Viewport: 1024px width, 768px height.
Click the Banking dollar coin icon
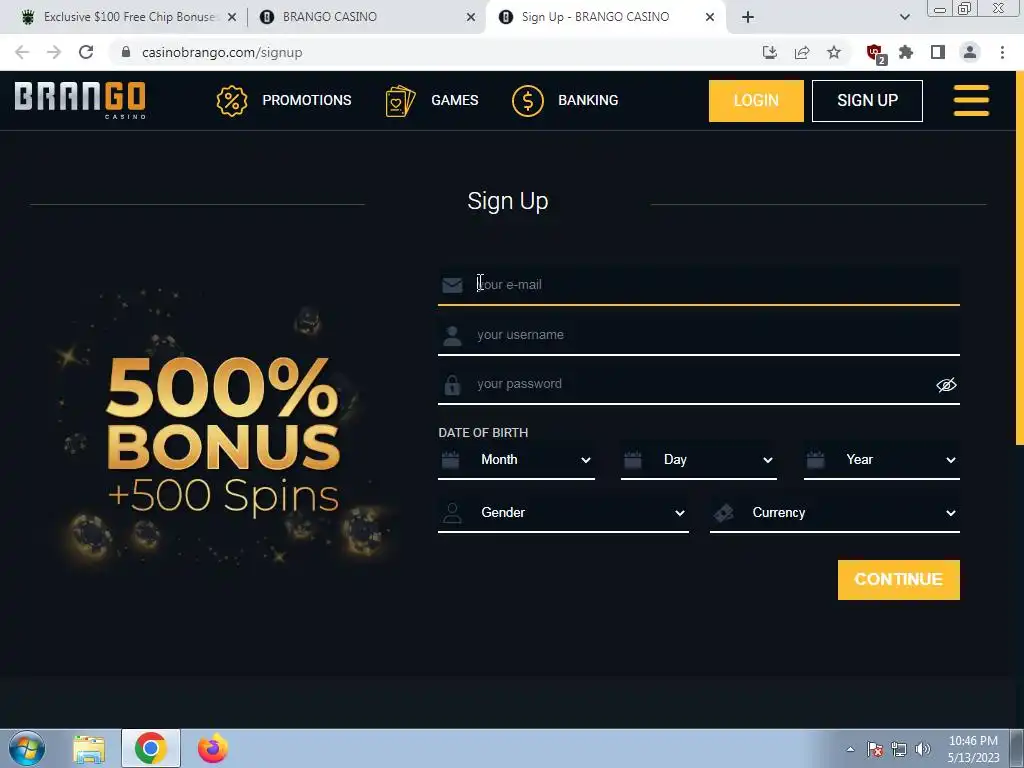pyautogui.click(x=528, y=101)
